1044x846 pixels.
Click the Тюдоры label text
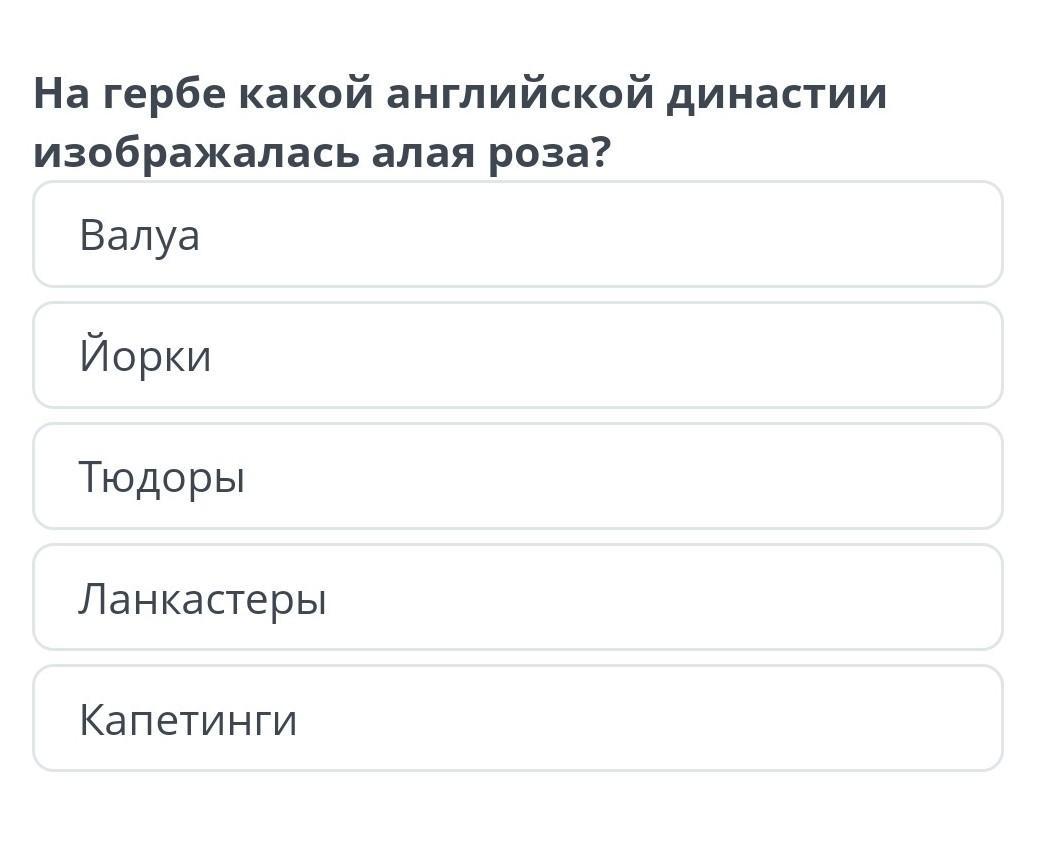162,478
